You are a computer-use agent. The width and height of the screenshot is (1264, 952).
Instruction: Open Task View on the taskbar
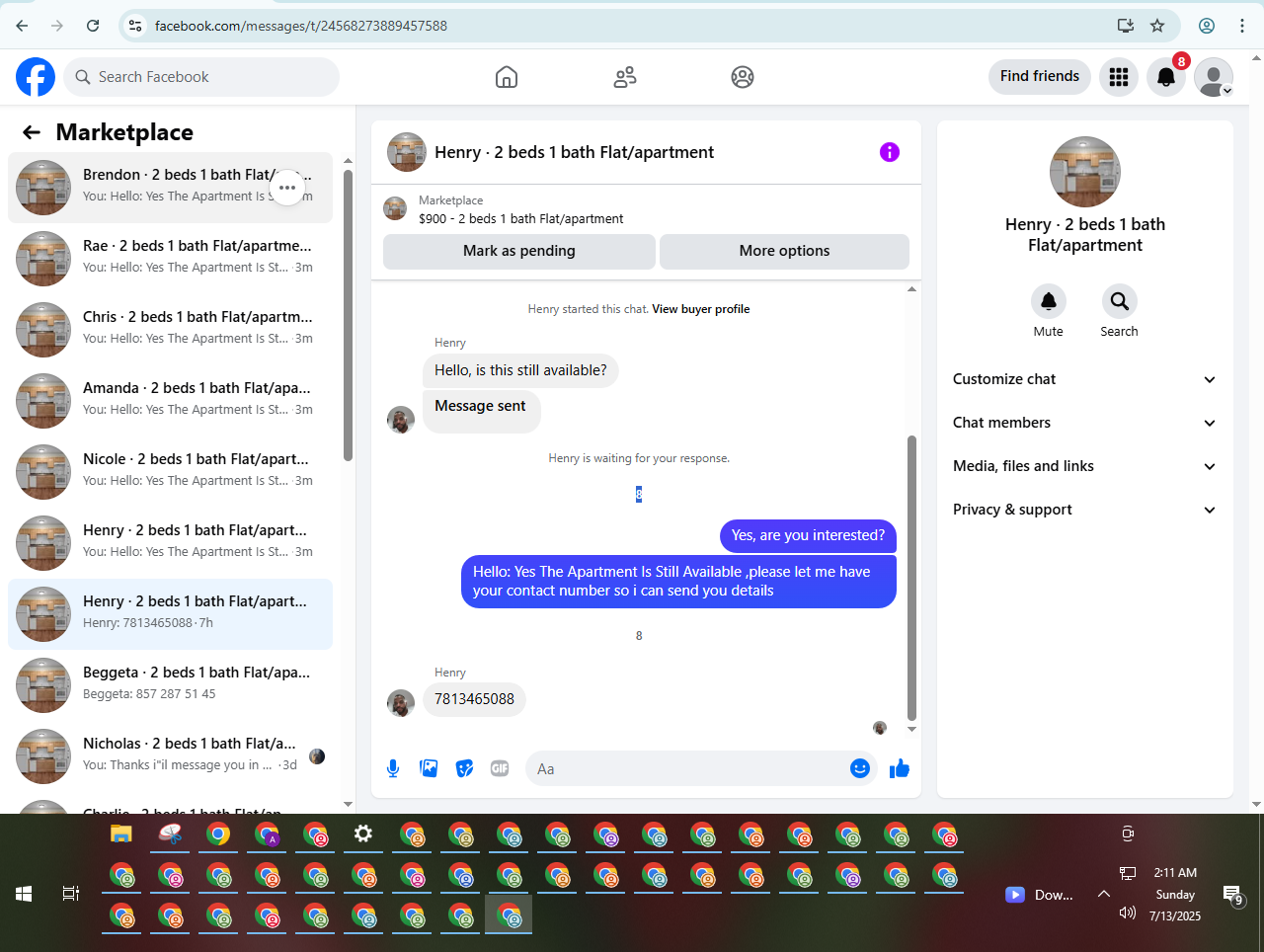[x=71, y=894]
